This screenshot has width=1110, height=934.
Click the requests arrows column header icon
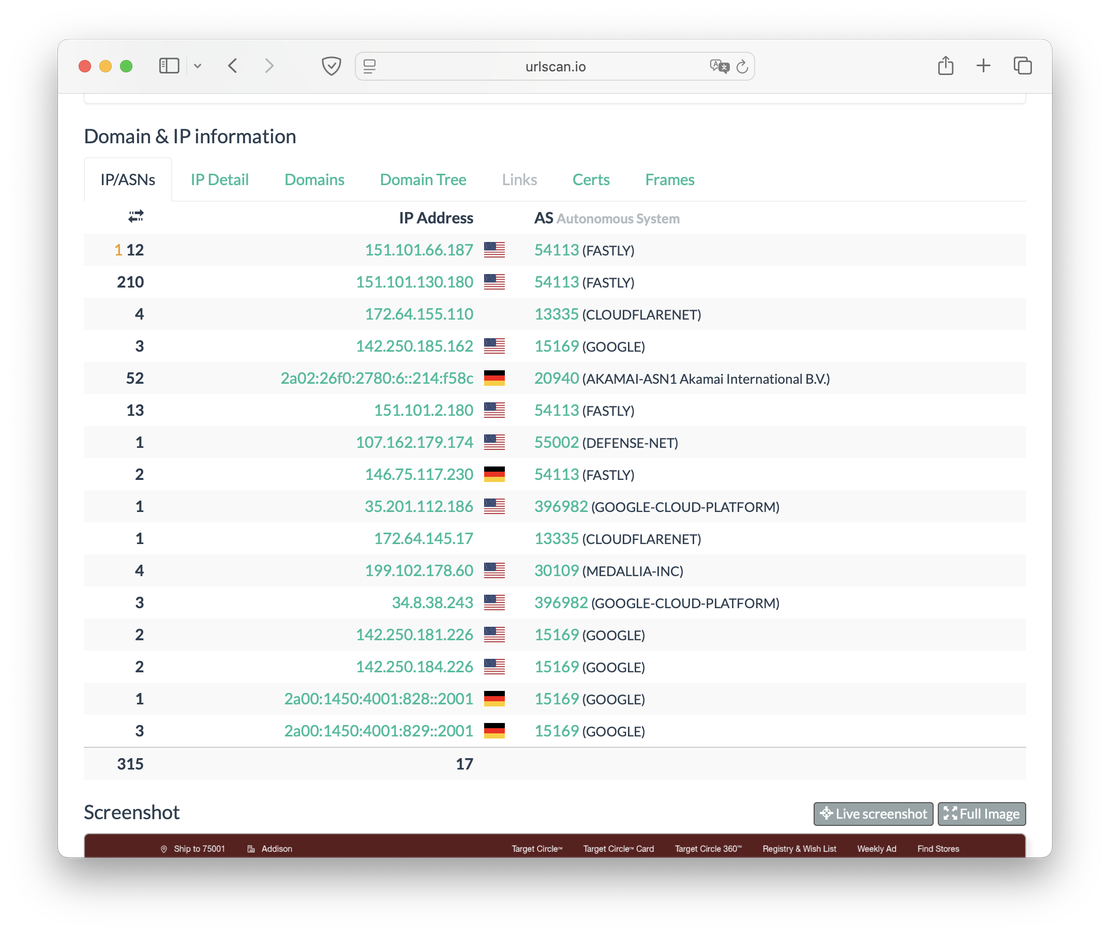[x=136, y=216]
